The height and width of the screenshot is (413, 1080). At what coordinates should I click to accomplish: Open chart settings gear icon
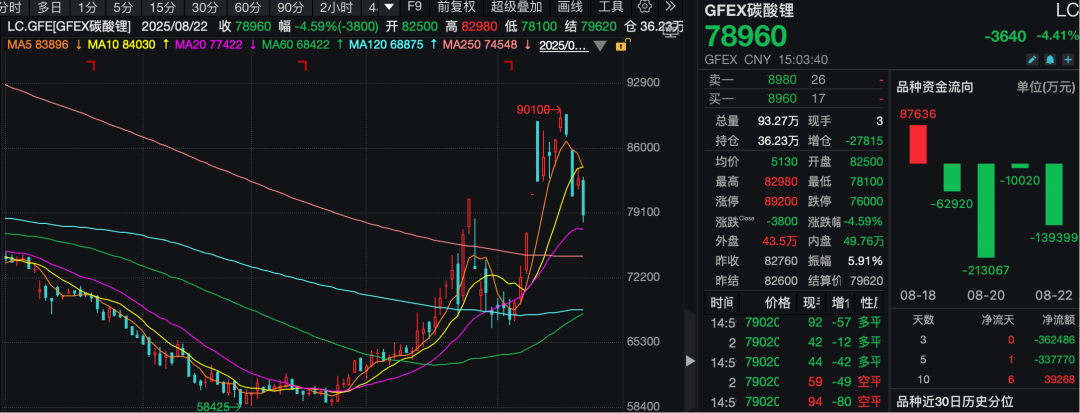point(645,8)
